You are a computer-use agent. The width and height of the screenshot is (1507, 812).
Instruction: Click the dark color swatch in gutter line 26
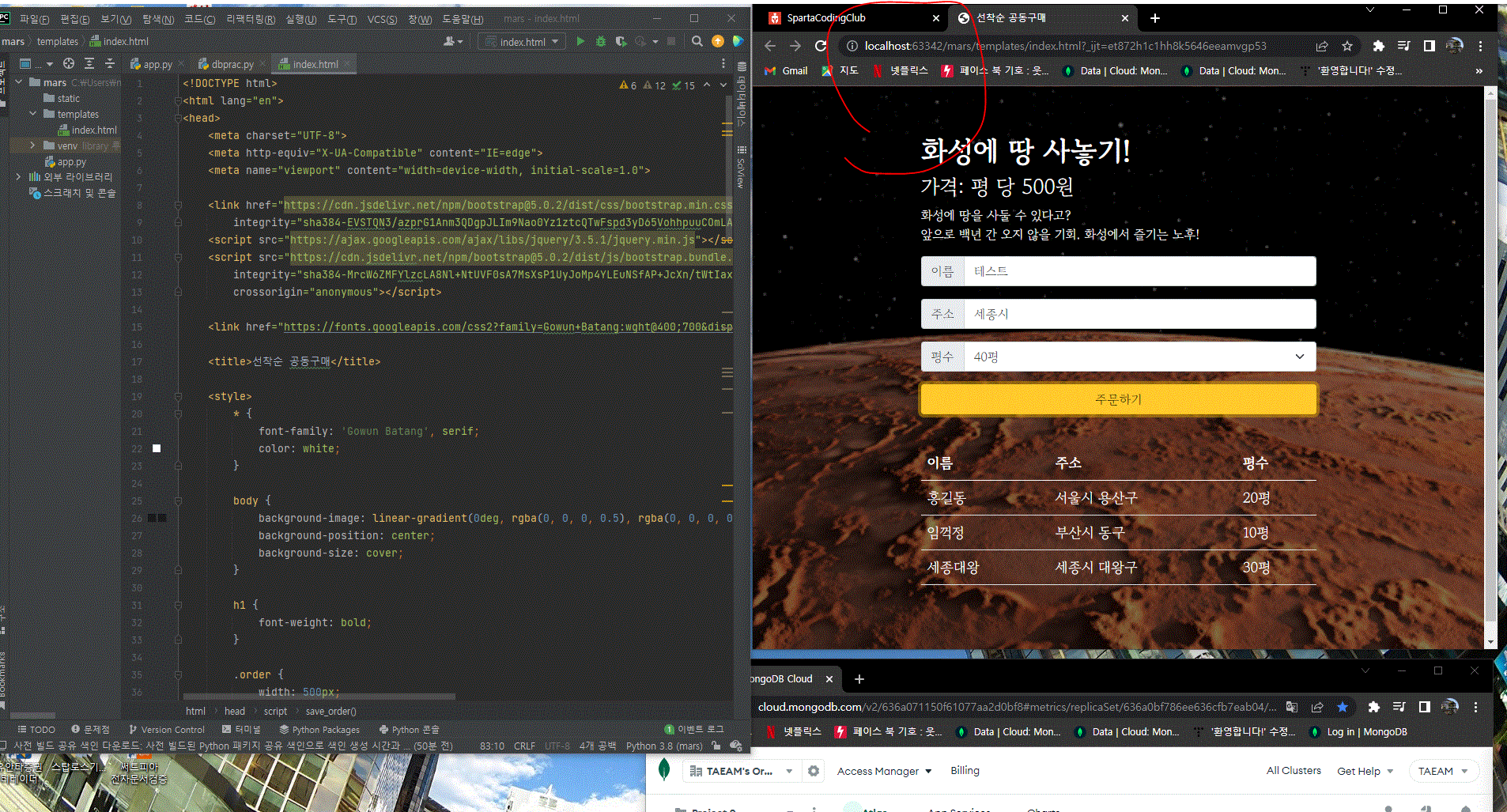(157, 518)
